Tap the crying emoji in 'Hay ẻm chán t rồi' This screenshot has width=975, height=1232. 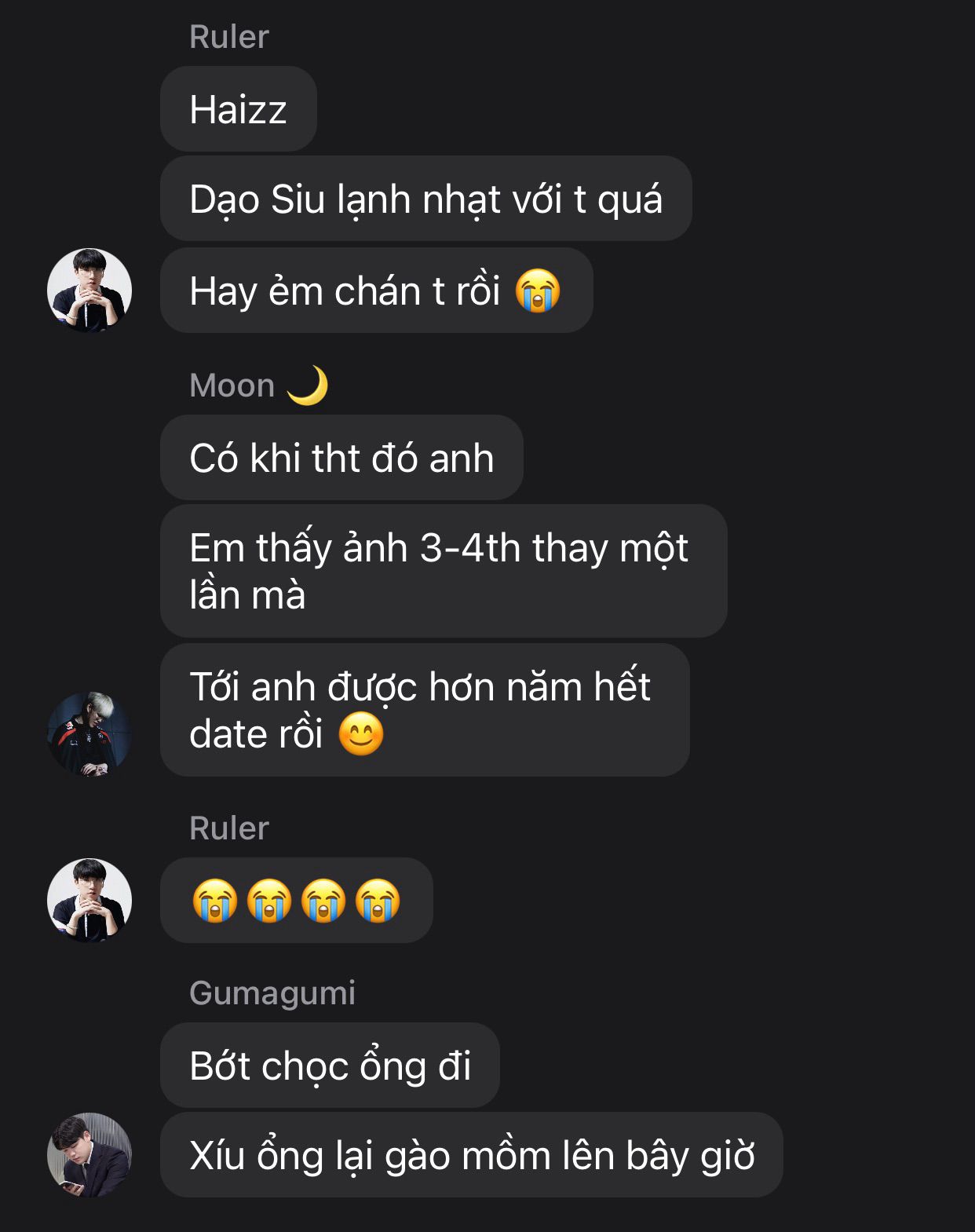(x=538, y=291)
